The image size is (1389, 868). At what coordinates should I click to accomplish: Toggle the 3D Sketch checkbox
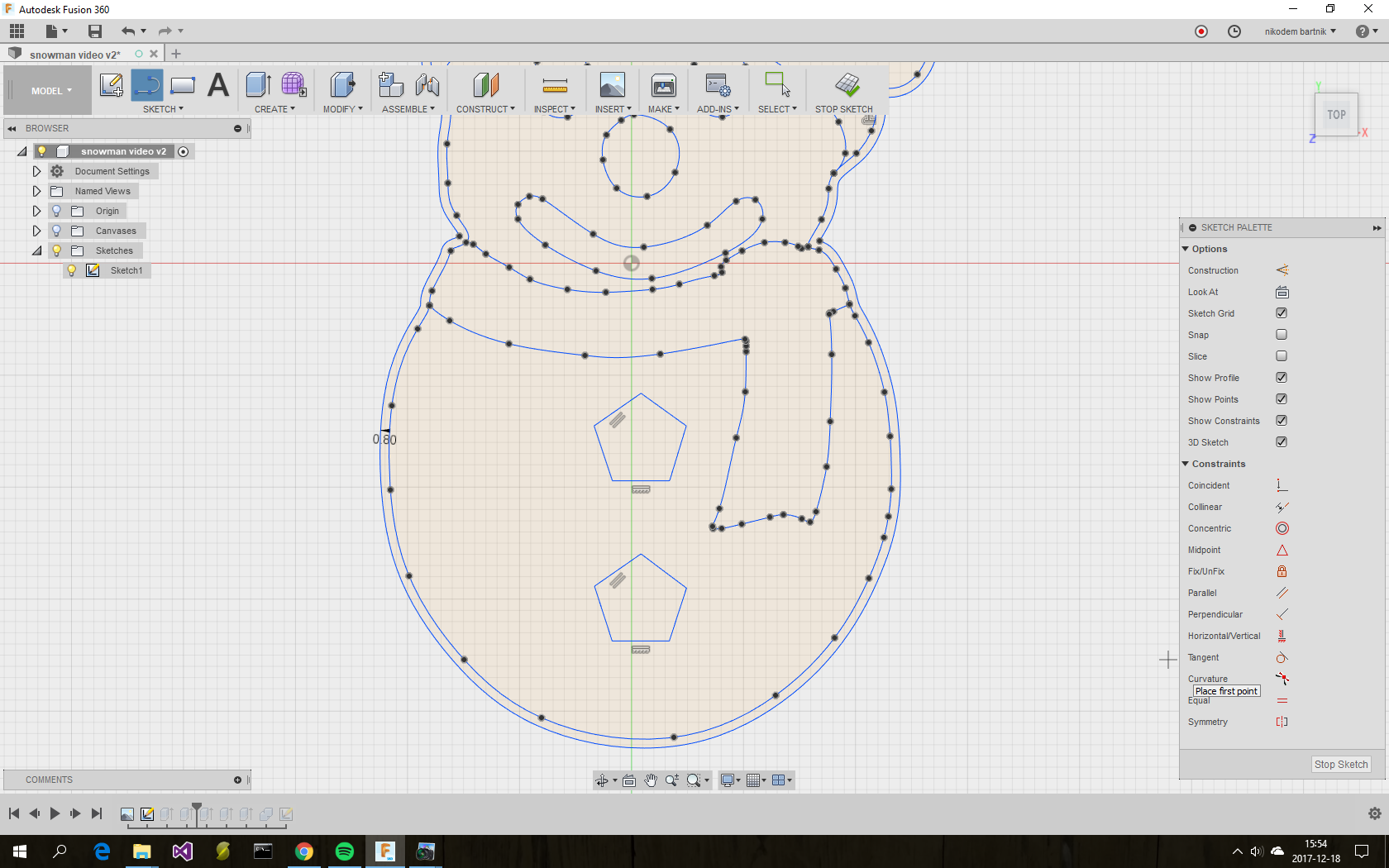(1282, 442)
